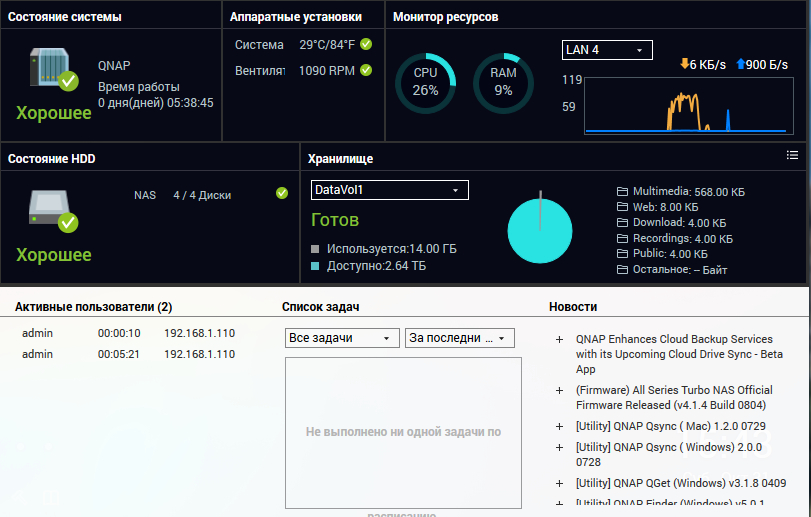Click the Recordings folder icon
The height and width of the screenshot is (517, 811).
tap(623, 239)
